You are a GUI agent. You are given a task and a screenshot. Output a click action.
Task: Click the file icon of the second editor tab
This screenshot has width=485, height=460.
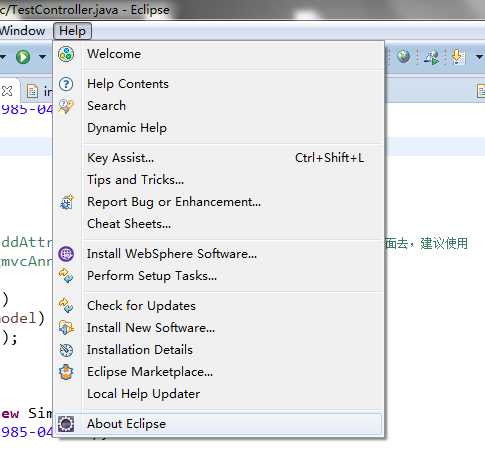(32, 91)
